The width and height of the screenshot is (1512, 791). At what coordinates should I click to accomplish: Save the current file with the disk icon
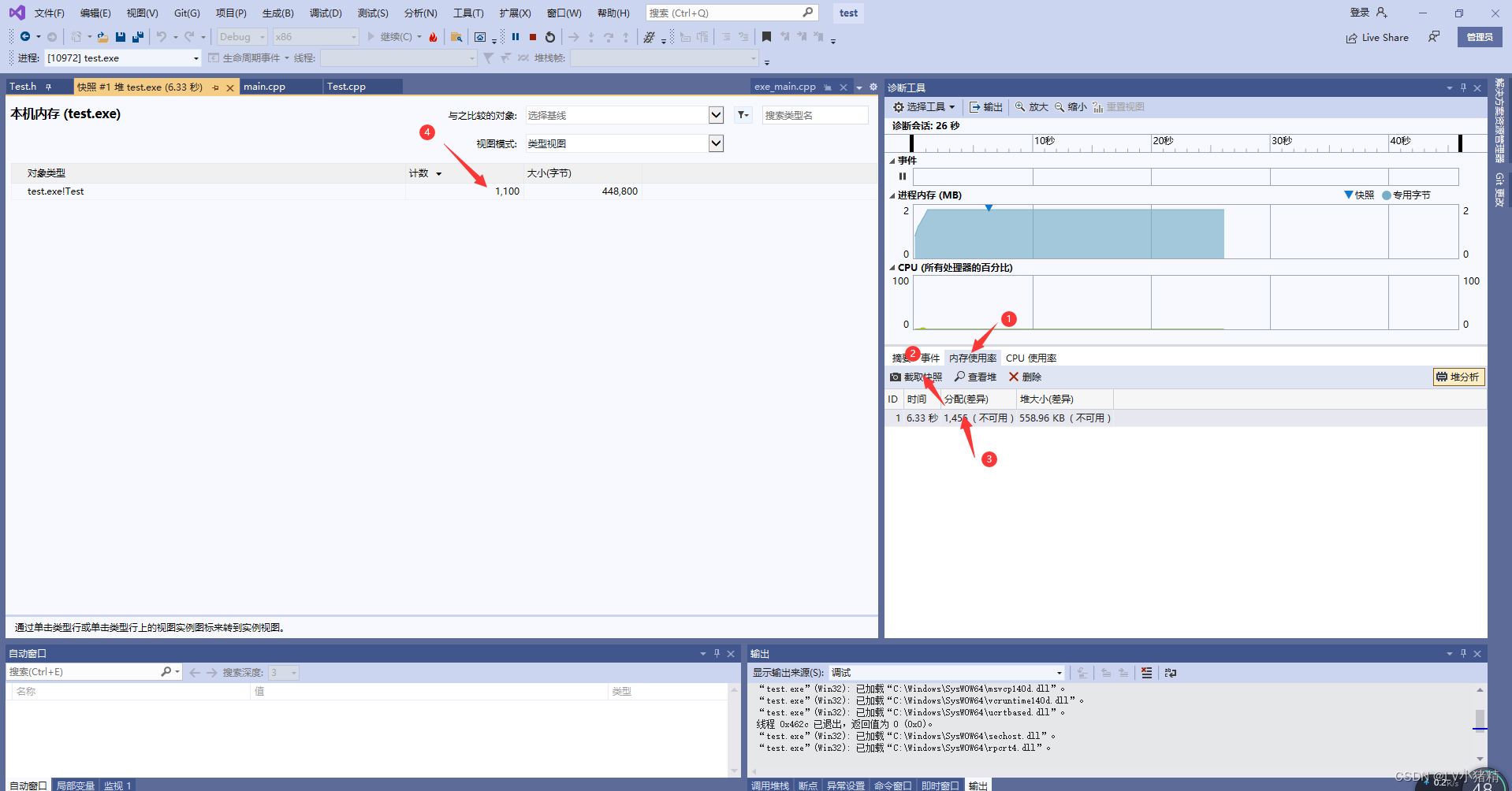121,37
